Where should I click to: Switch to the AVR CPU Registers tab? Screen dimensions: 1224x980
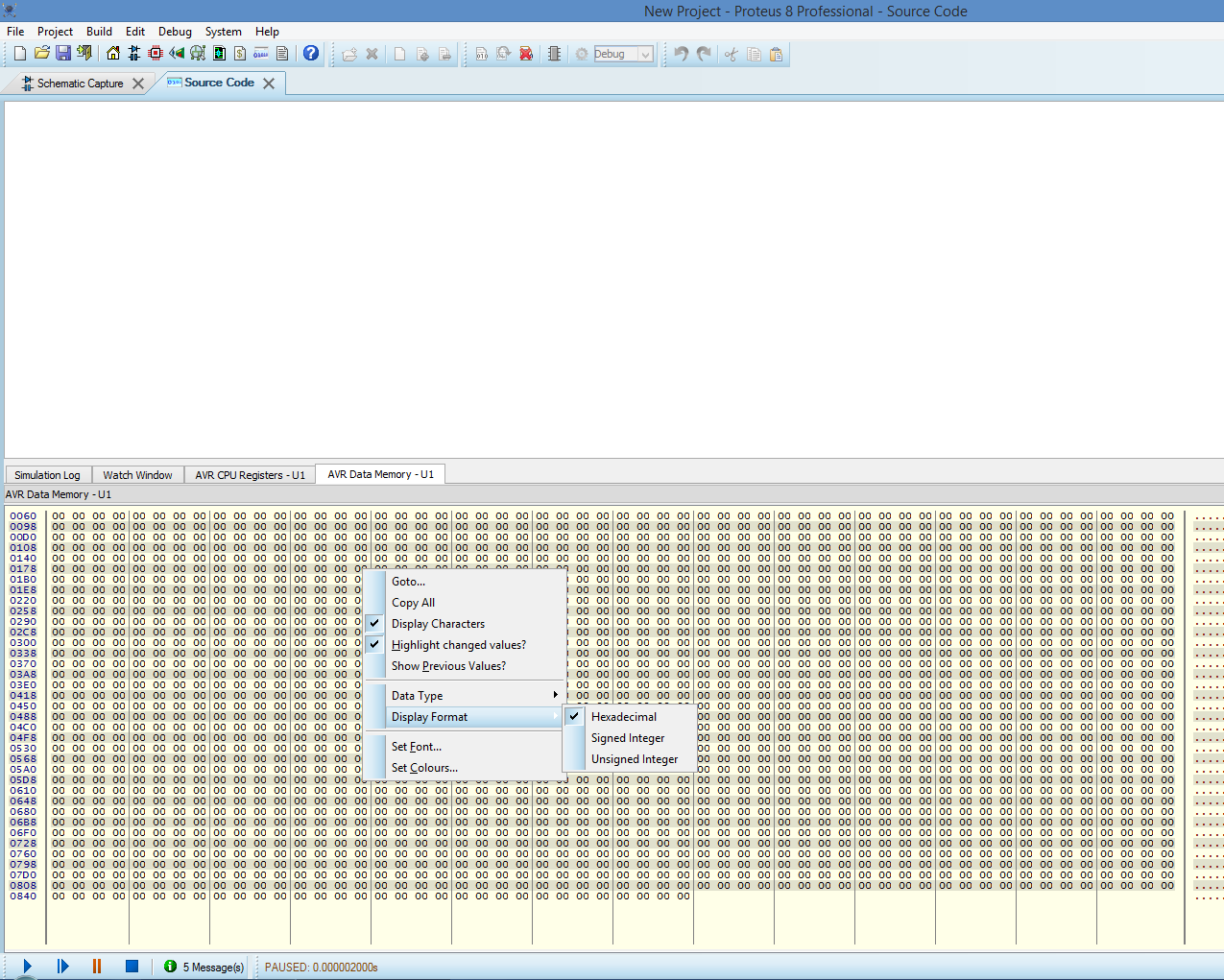tap(250, 475)
